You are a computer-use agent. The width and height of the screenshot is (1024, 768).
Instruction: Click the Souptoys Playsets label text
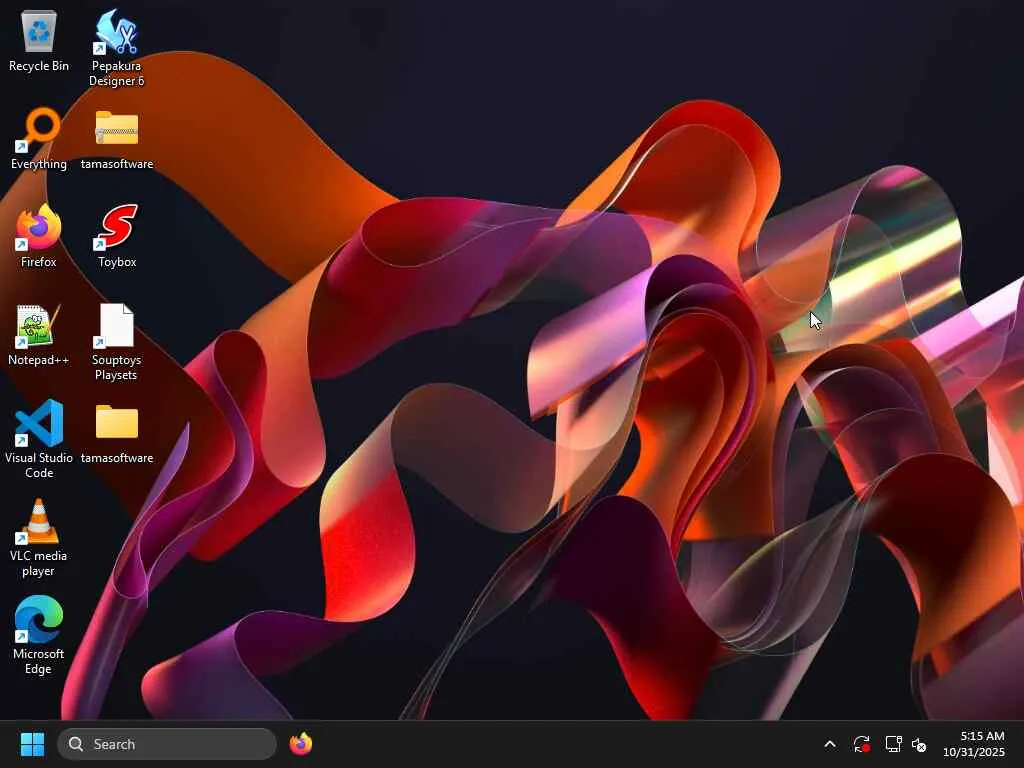tap(116, 367)
